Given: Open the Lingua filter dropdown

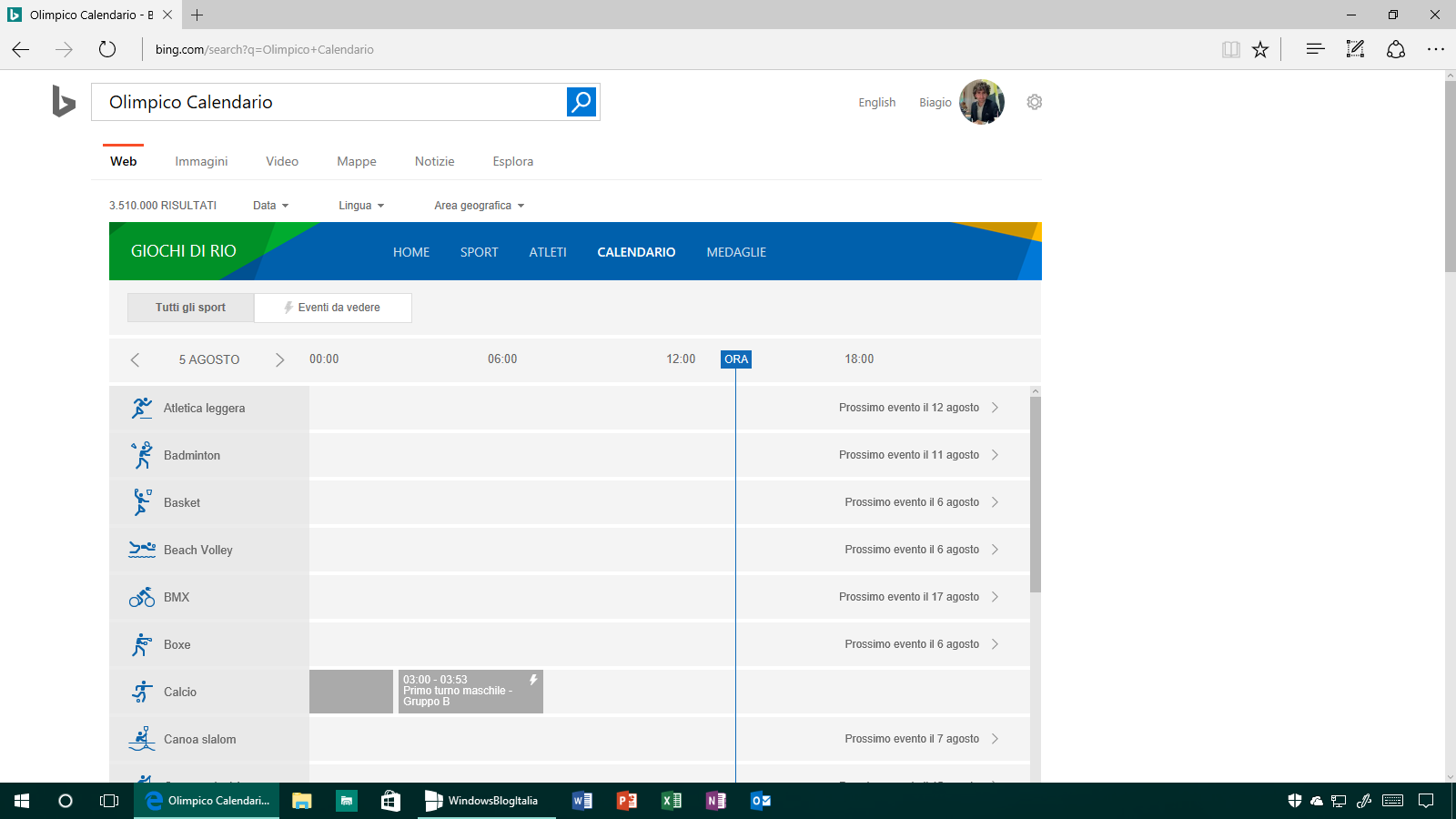Looking at the screenshot, I should [x=361, y=206].
